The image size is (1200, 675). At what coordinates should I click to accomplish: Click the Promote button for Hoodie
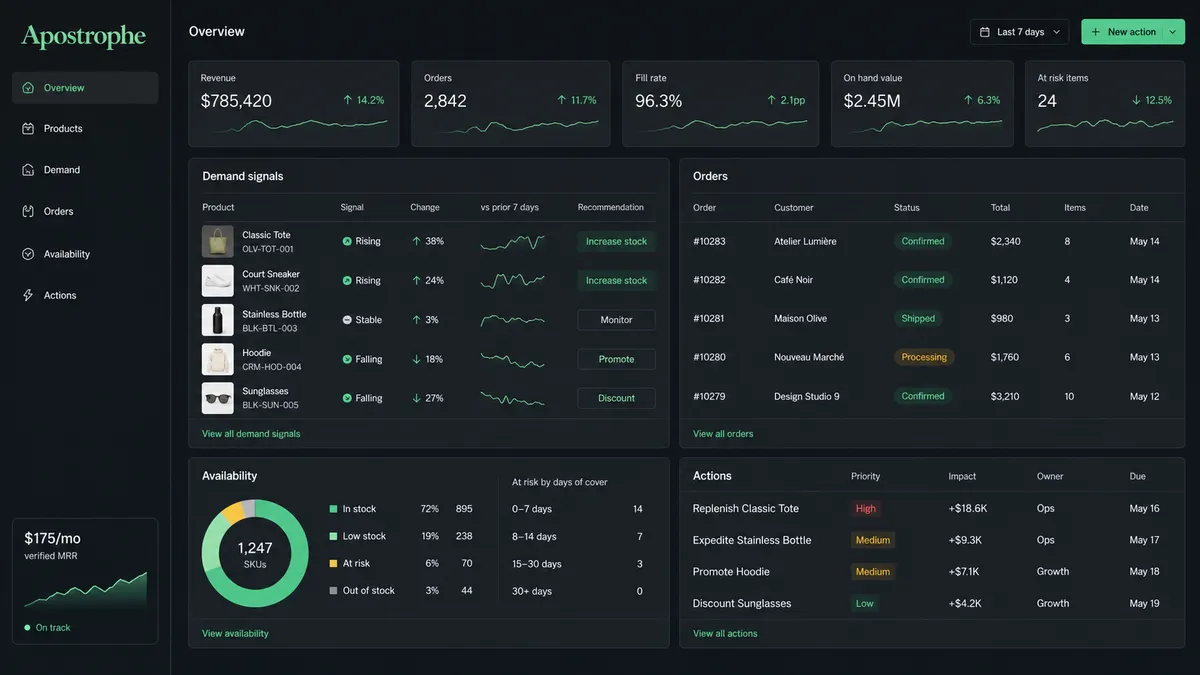pyautogui.click(x=616, y=359)
